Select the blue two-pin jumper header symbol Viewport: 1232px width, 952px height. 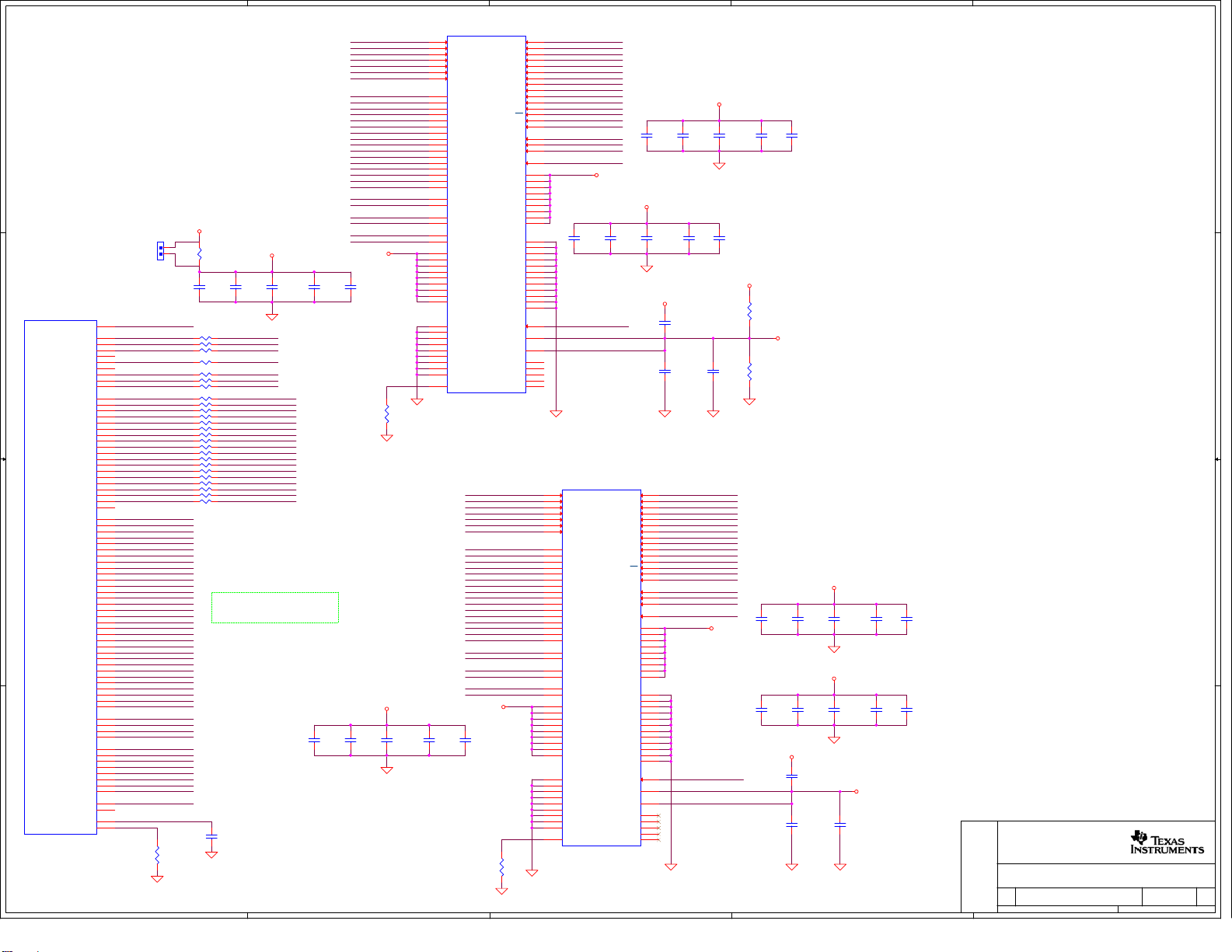tap(161, 251)
